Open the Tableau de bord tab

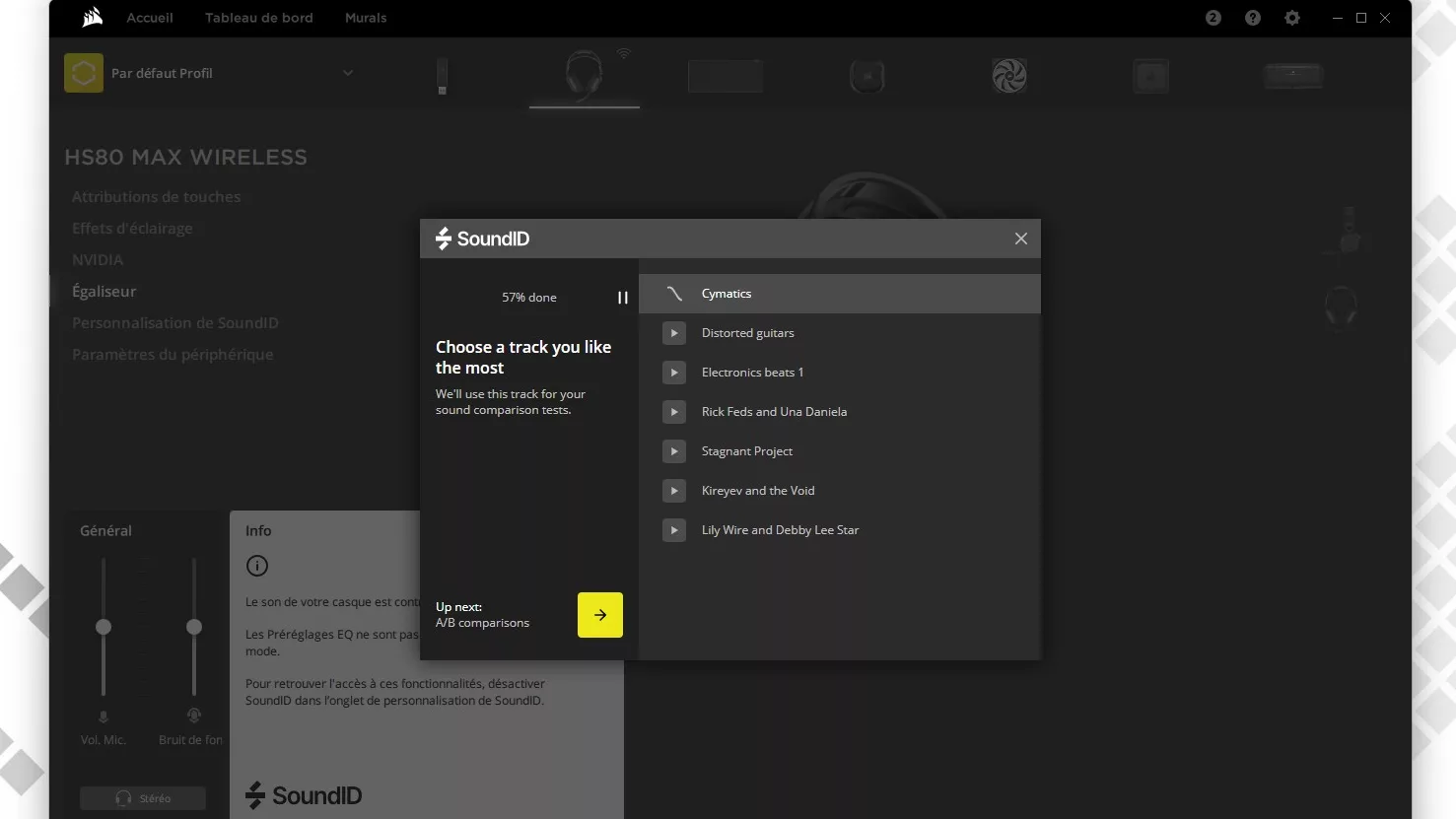259,18
